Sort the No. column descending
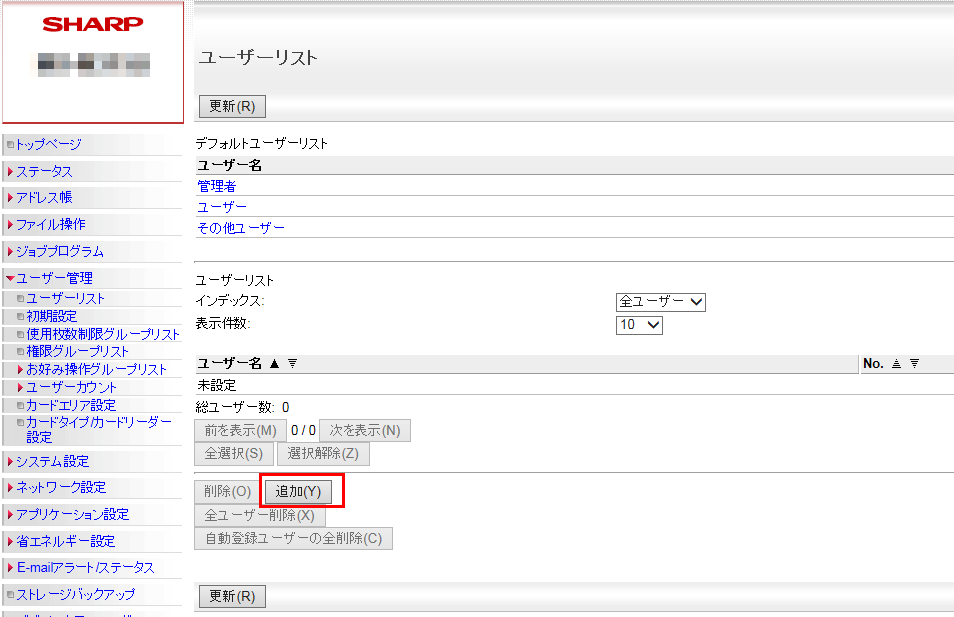This screenshot has height=617, width=954. pyautogui.click(x=914, y=364)
